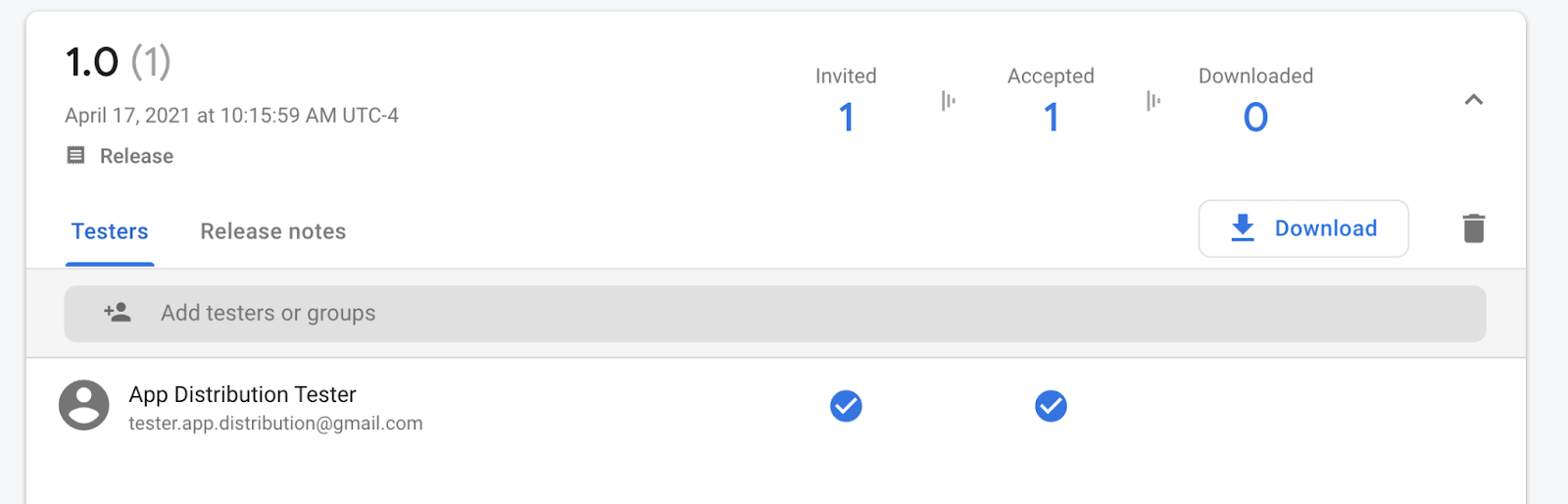Click the App Distribution Tester avatar

point(84,406)
